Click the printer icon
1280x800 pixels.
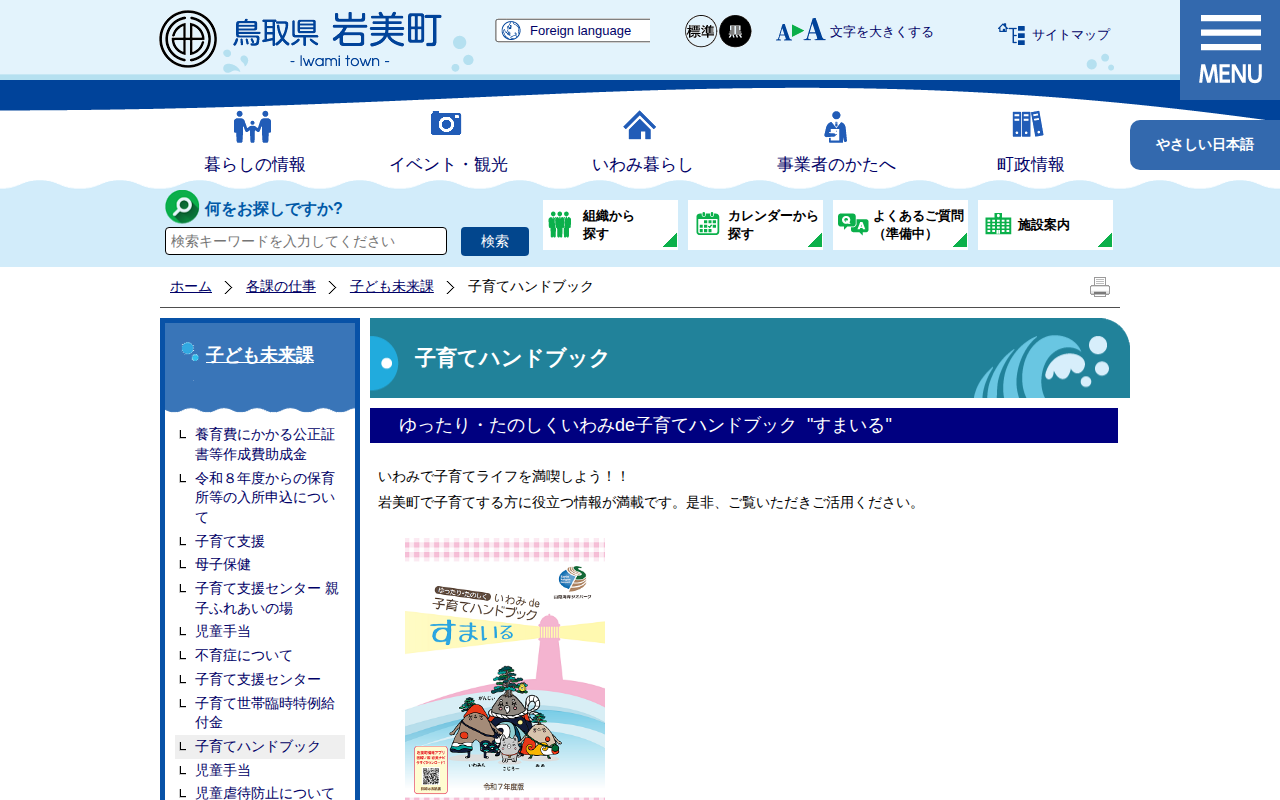tap(1100, 287)
